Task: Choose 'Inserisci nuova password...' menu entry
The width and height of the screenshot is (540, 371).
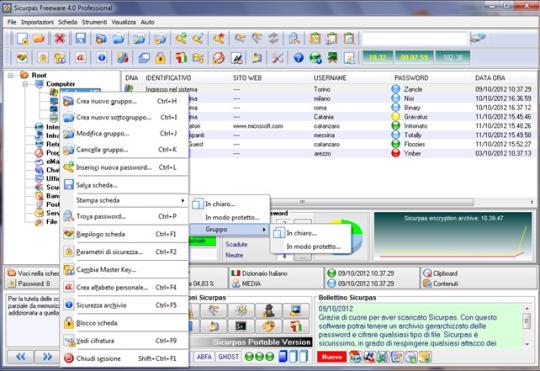Action: click(125, 167)
